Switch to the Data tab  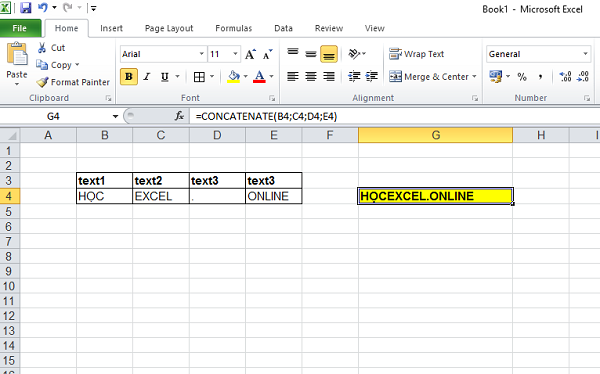283,28
